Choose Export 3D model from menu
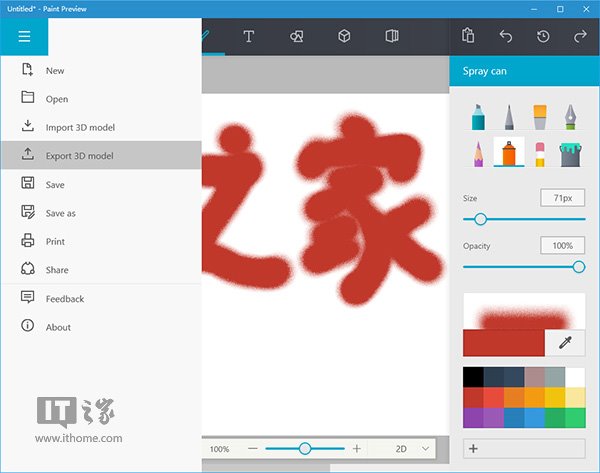The width and height of the screenshot is (600, 473). pyautogui.click(x=80, y=156)
